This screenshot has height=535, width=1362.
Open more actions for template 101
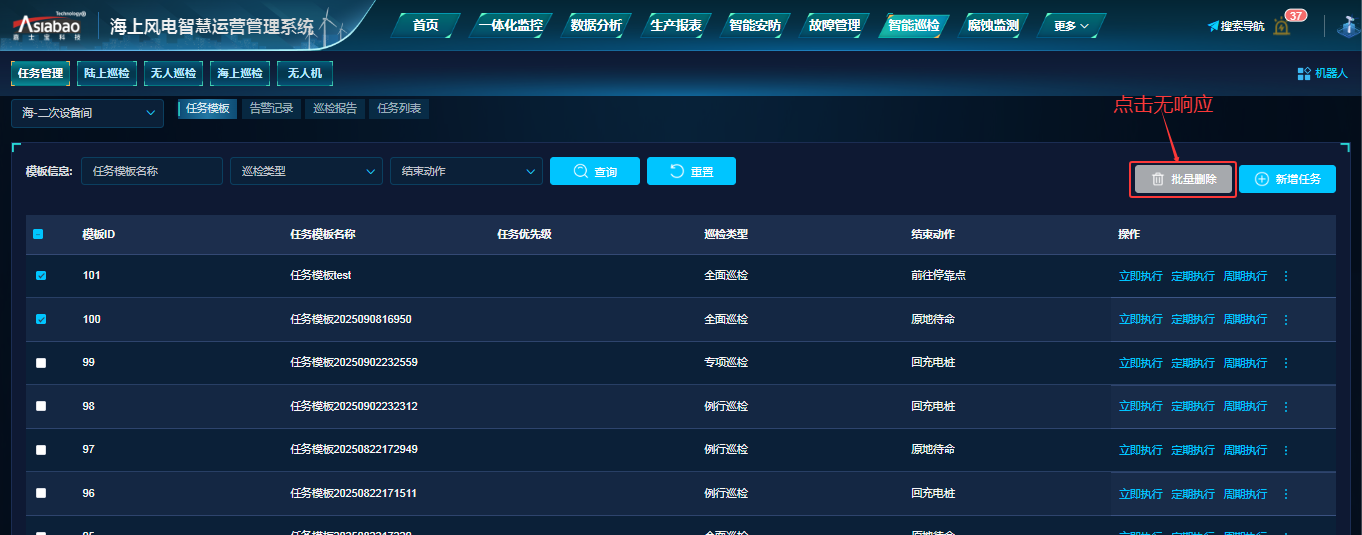pyautogui.click(x=1286, y=276)
